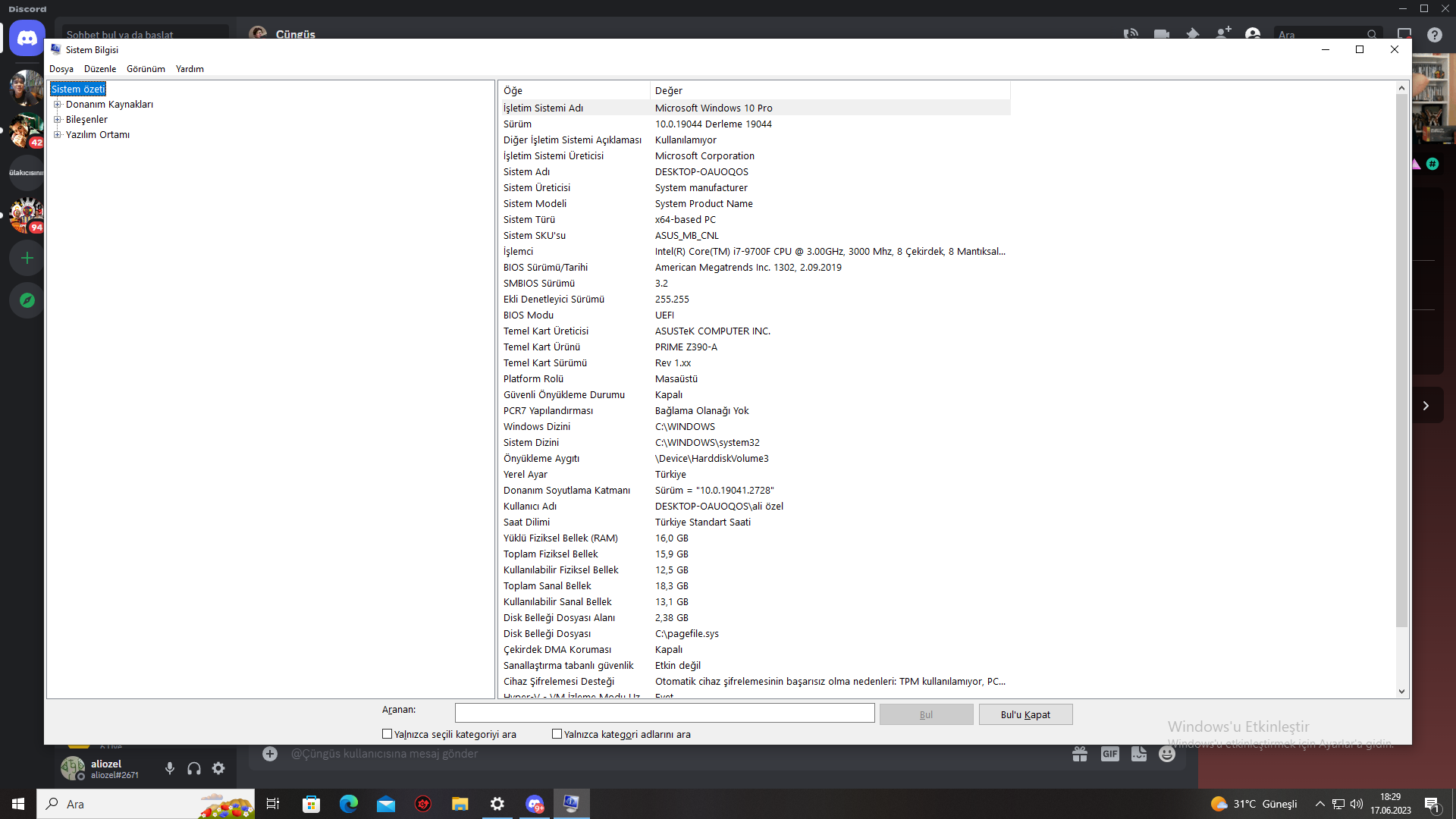Screen dimensions: 1456x819
Task: Expand the Donanım Kaynakları tree node
Action: 57,105
